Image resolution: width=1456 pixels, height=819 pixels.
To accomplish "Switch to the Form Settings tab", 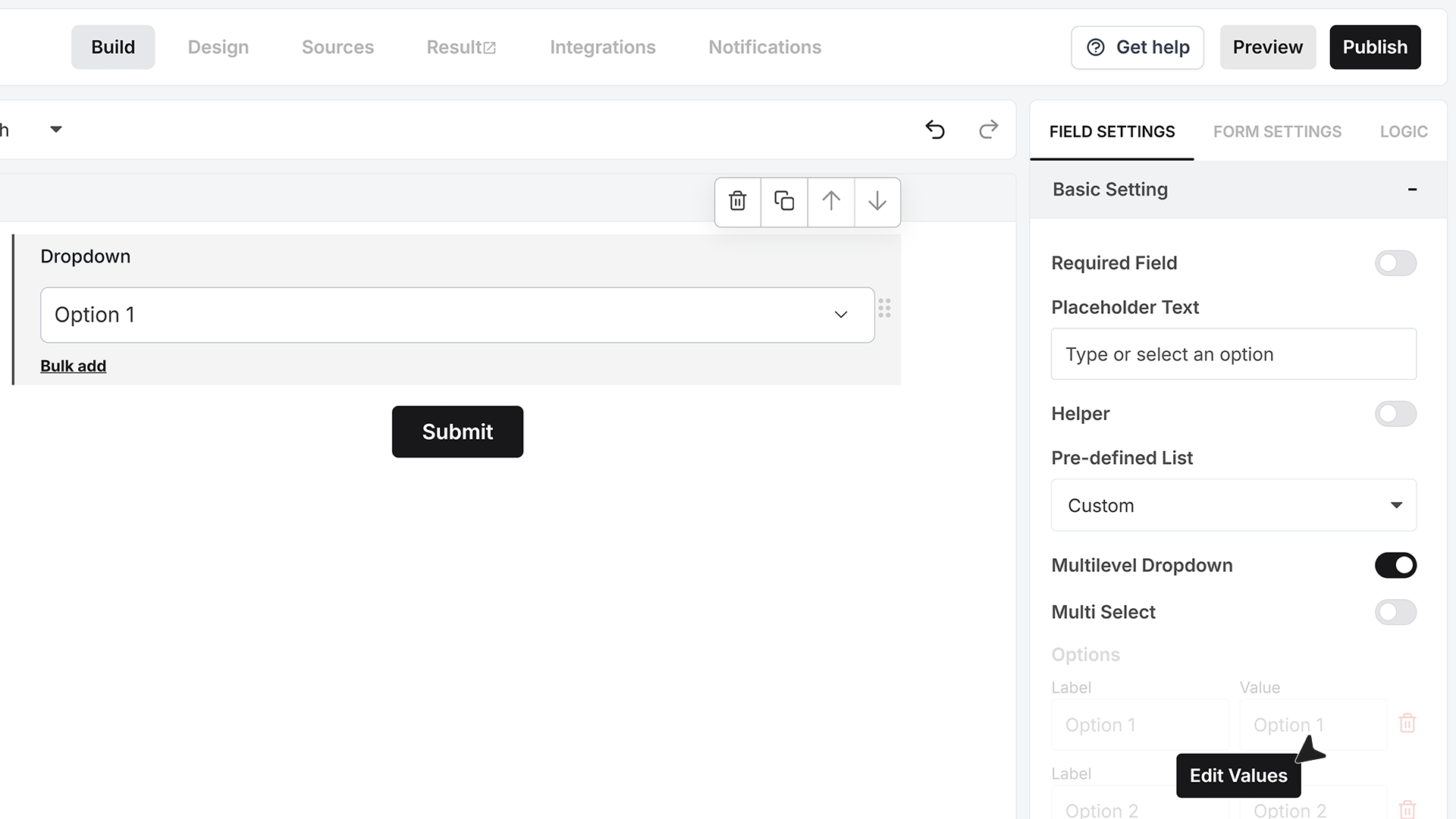I will (x=1277, y=132).
